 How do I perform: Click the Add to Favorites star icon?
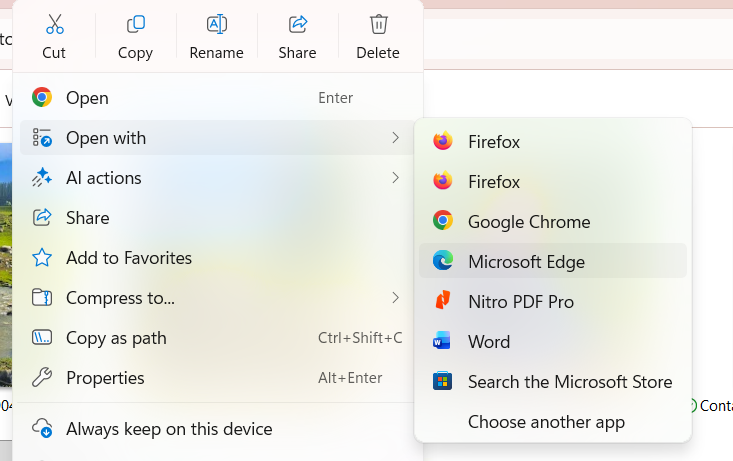42,258
